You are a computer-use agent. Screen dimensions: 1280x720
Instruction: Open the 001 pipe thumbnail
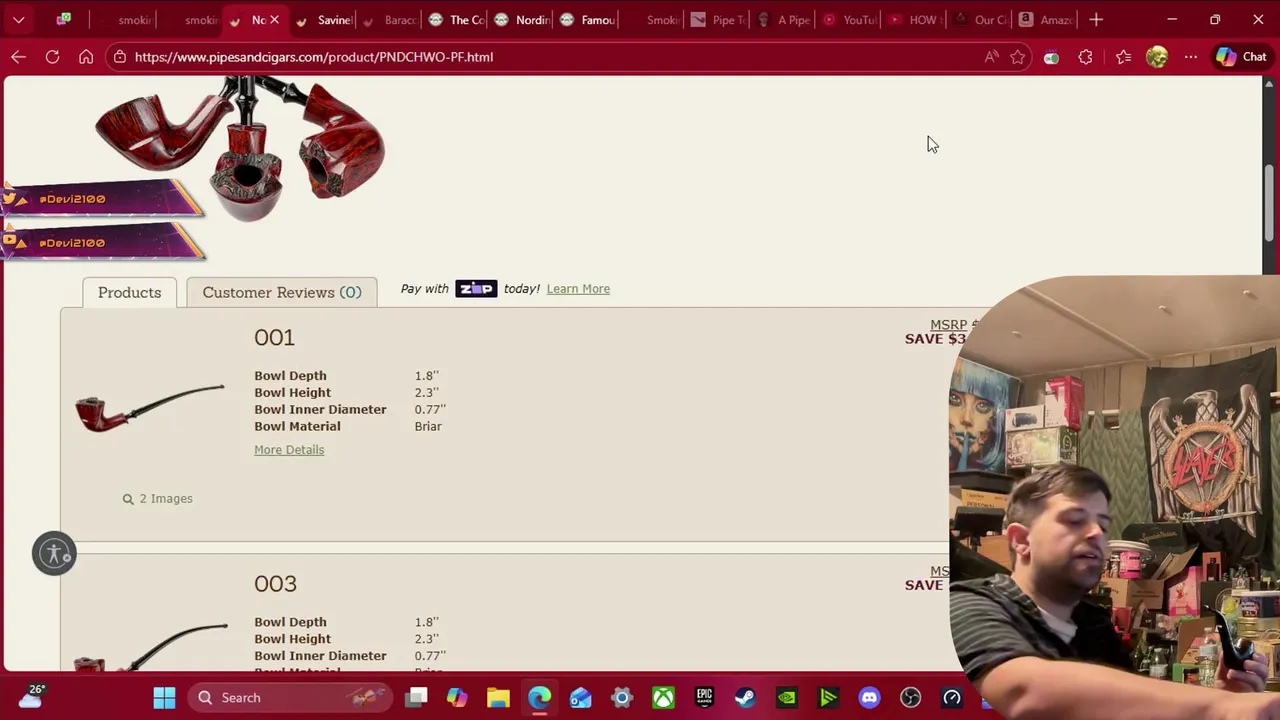click(x=150, y=407)
